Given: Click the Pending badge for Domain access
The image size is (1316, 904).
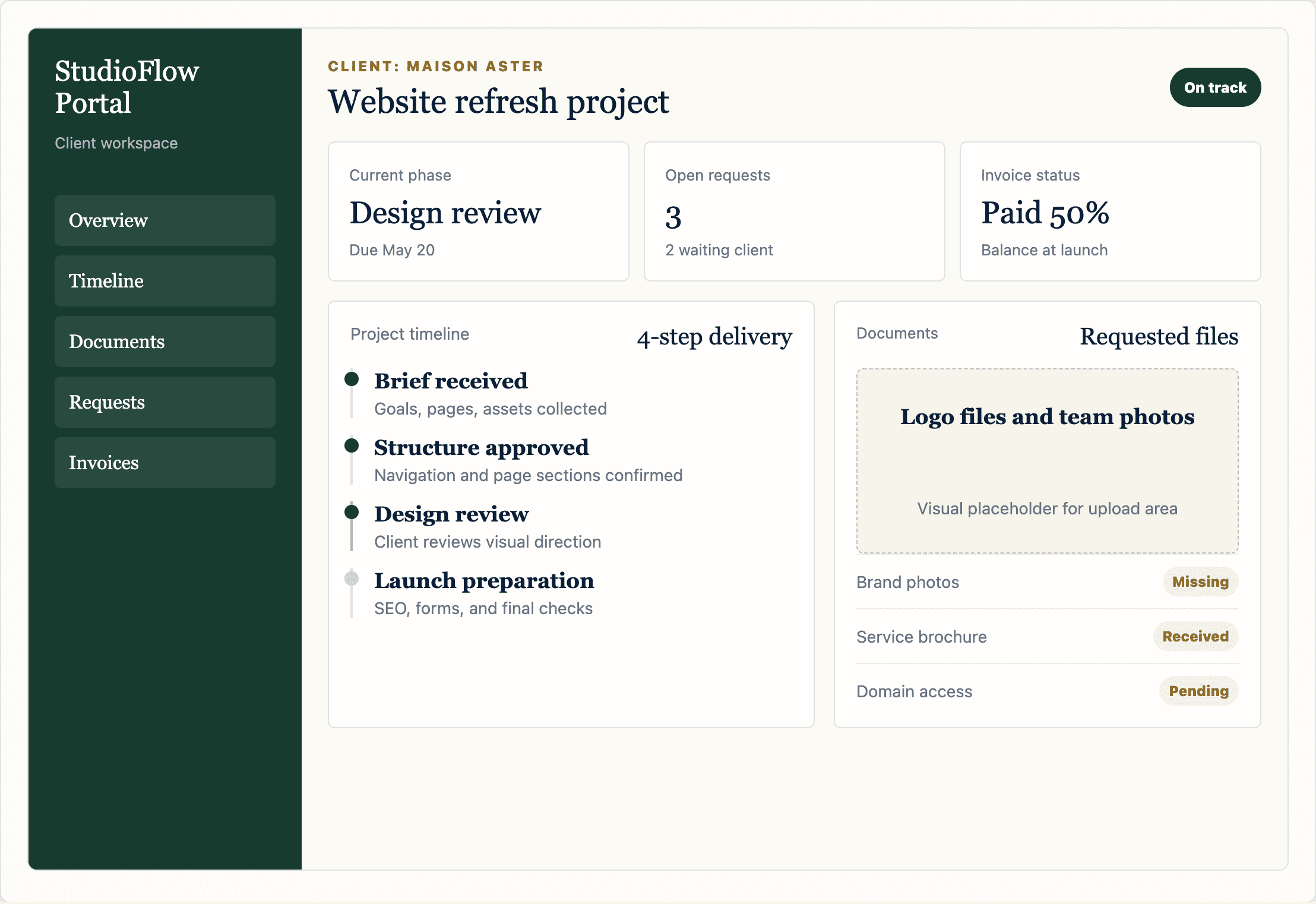Looking at the screenshot, I should pyautogui.click(x=1198, y=691).
